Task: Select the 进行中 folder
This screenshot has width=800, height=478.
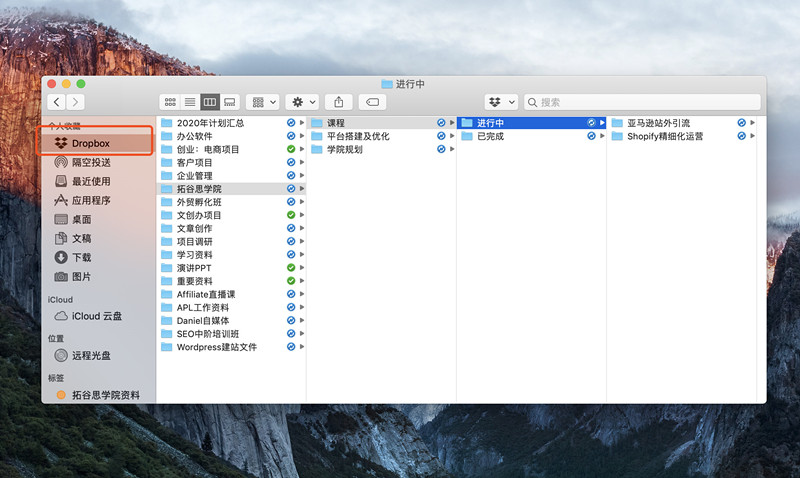Action: (x=532, y=123)
